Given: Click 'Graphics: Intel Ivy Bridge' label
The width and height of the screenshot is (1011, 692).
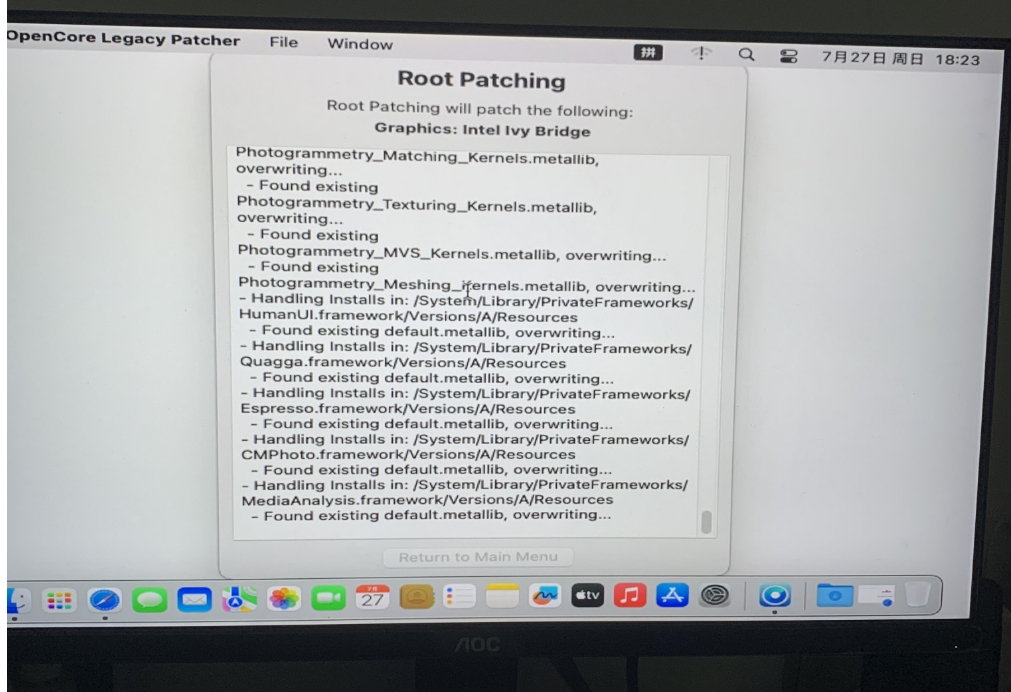Looking at the screenshot, I should 482,130.
